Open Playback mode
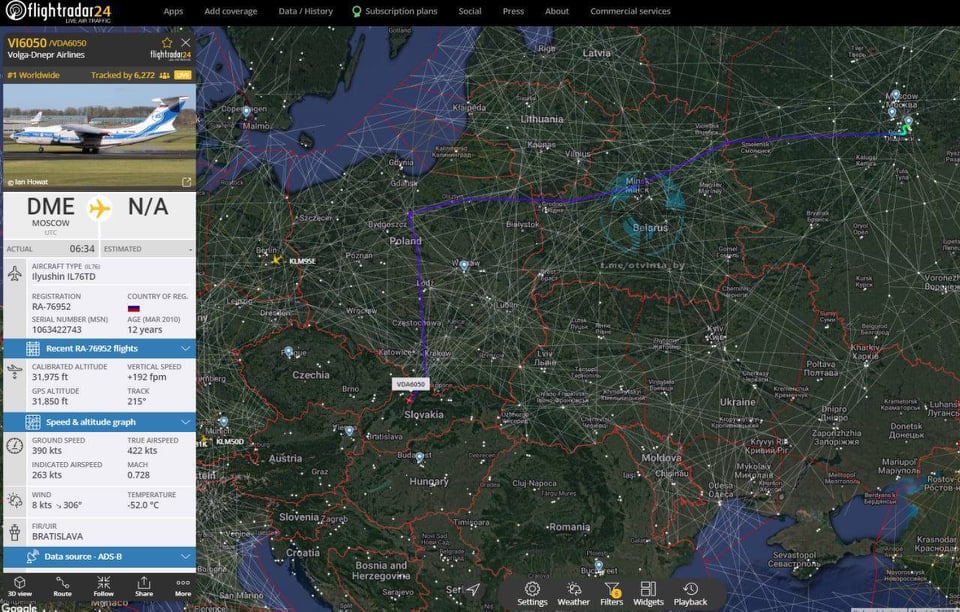Viewport: 960px width, 612px height. [x=690, y=594]
